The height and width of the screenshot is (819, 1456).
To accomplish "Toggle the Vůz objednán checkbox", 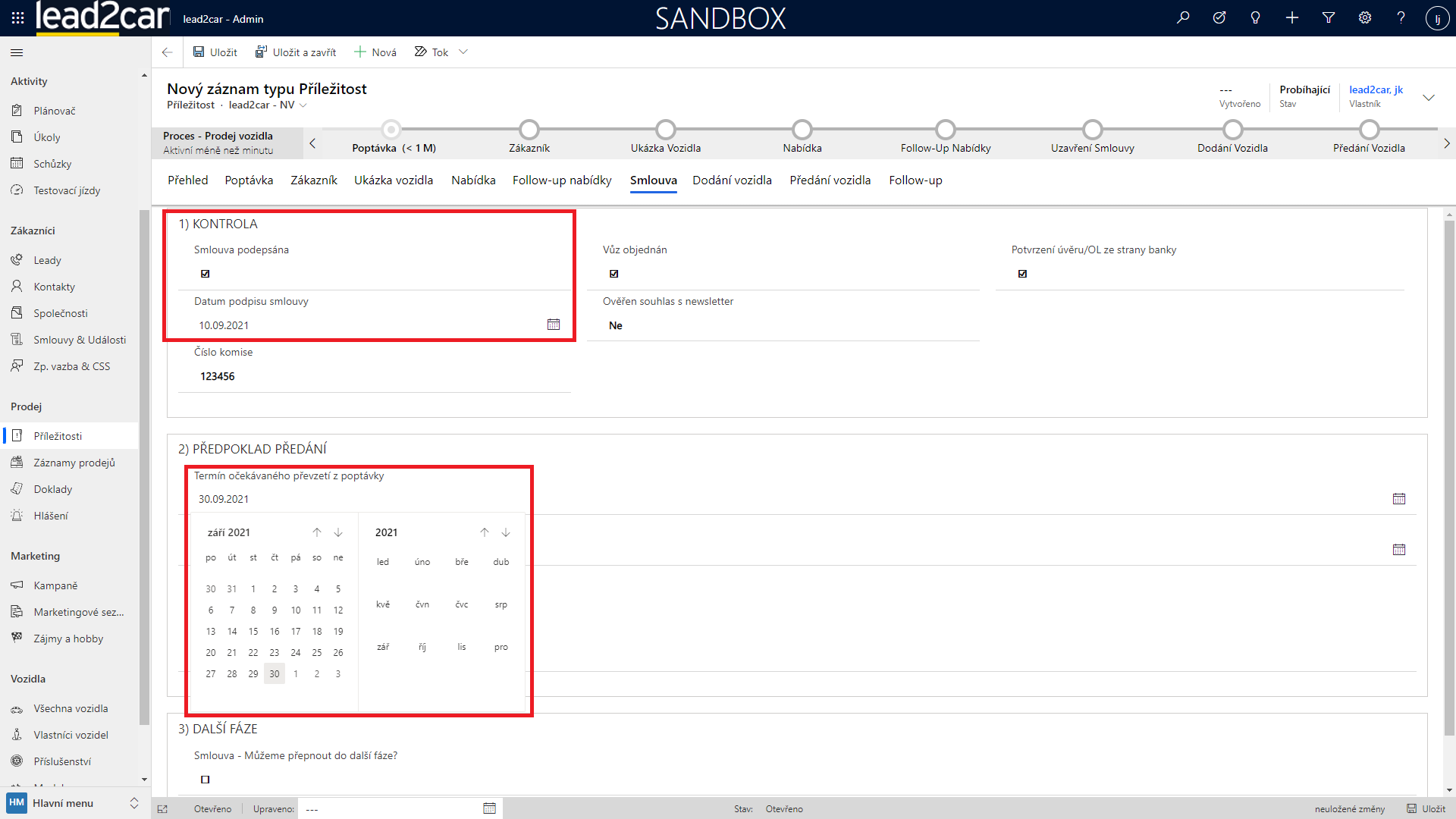I will [614, 274].
